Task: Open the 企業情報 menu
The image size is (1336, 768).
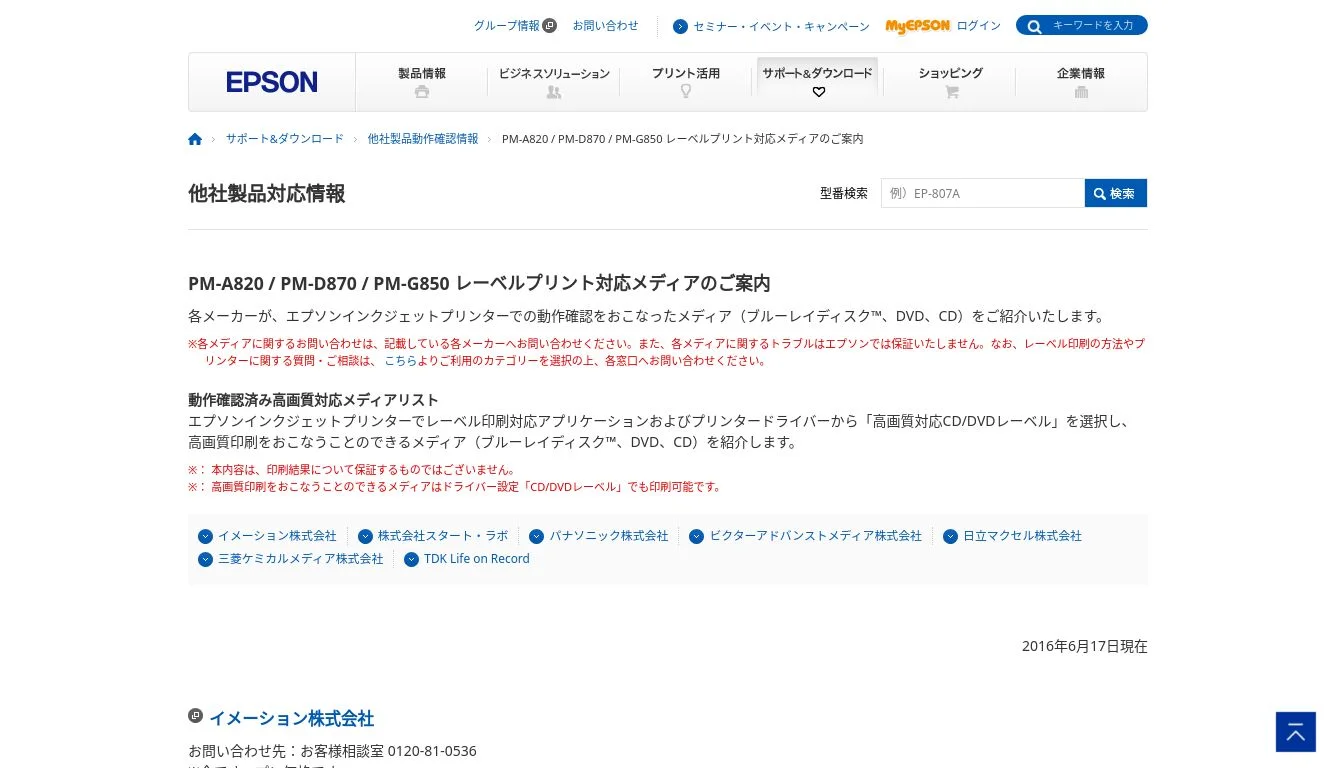Action: click(1081, 82)
